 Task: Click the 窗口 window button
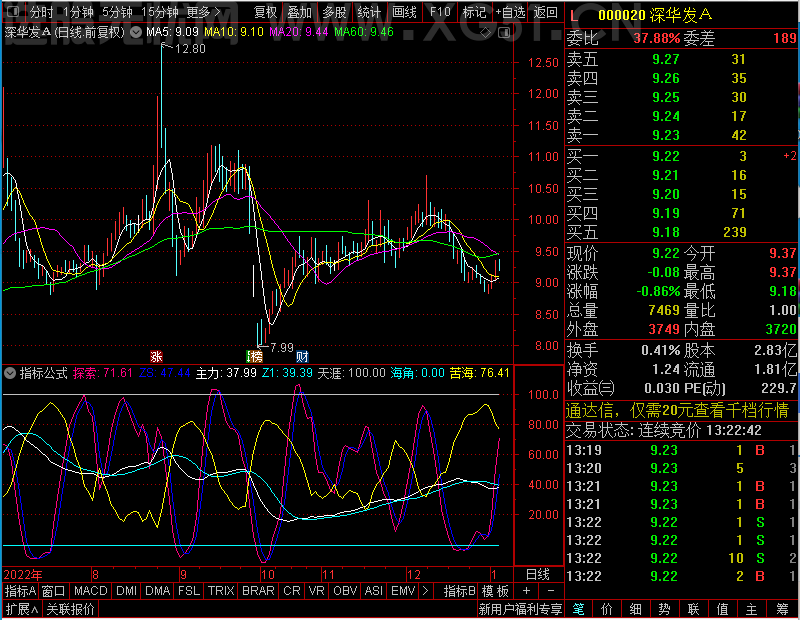click(x=54, y=591)
